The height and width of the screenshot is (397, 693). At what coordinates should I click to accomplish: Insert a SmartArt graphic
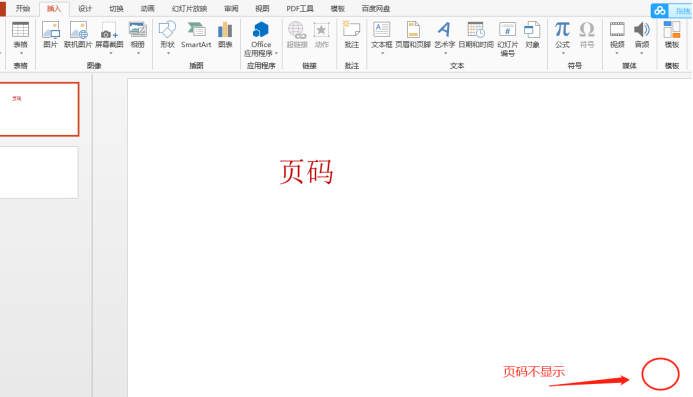[196, 34]
